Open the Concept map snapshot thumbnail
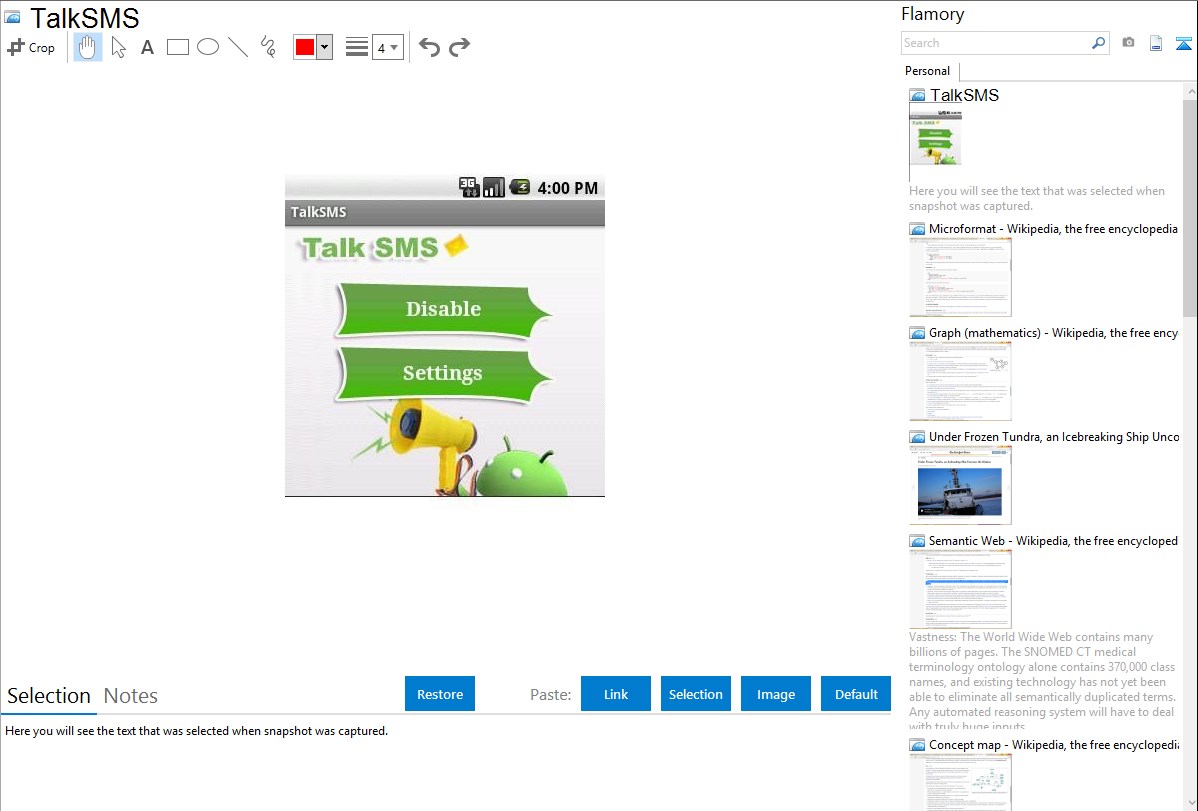 960,782
